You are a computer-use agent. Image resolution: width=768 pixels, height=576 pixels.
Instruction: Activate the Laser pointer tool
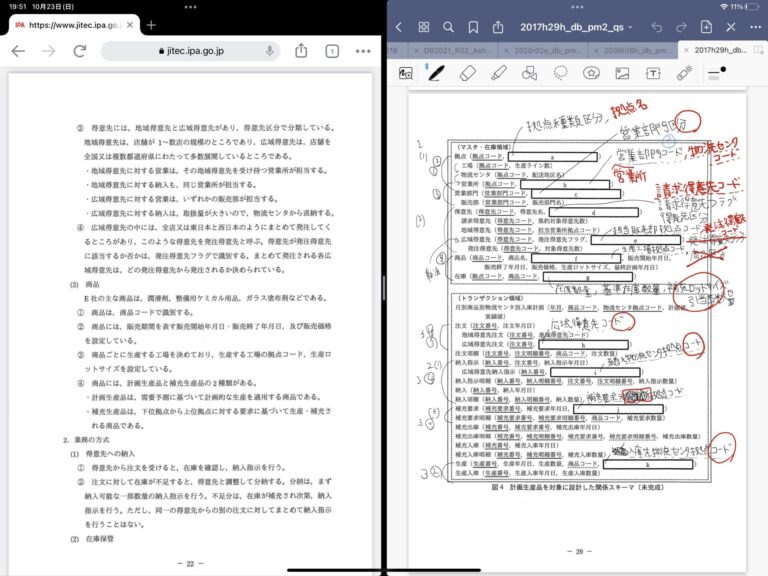(684, 73)
